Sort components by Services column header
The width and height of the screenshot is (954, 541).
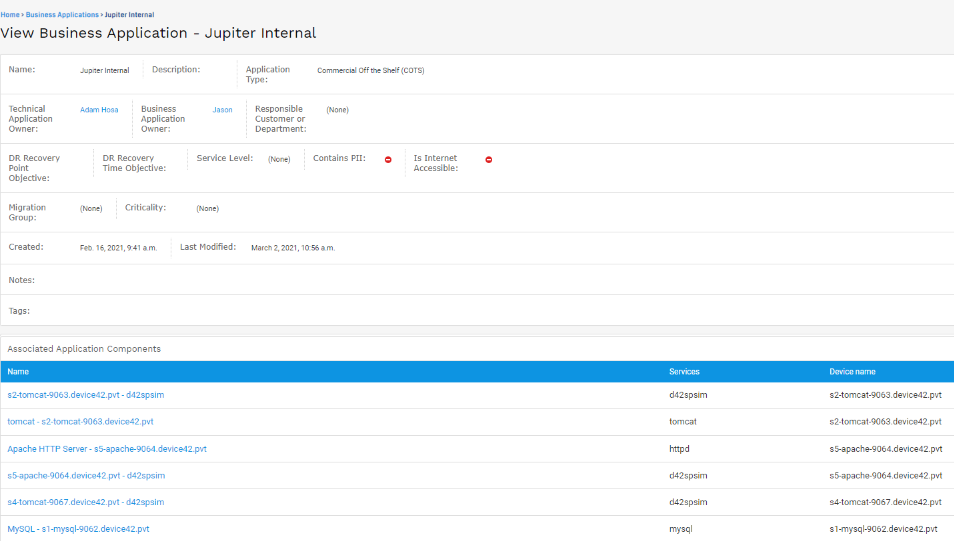pos(684,371)
